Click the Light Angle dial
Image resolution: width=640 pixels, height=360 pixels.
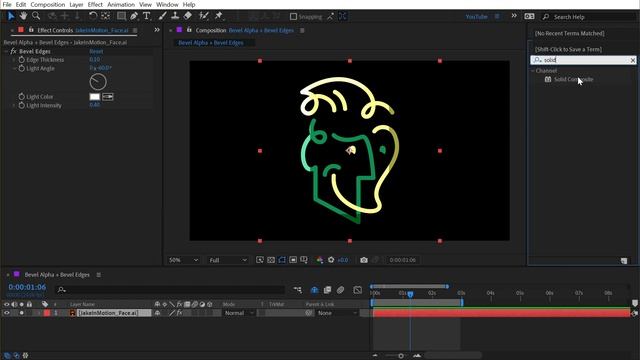pyautogui.click(x=98, y=82)
